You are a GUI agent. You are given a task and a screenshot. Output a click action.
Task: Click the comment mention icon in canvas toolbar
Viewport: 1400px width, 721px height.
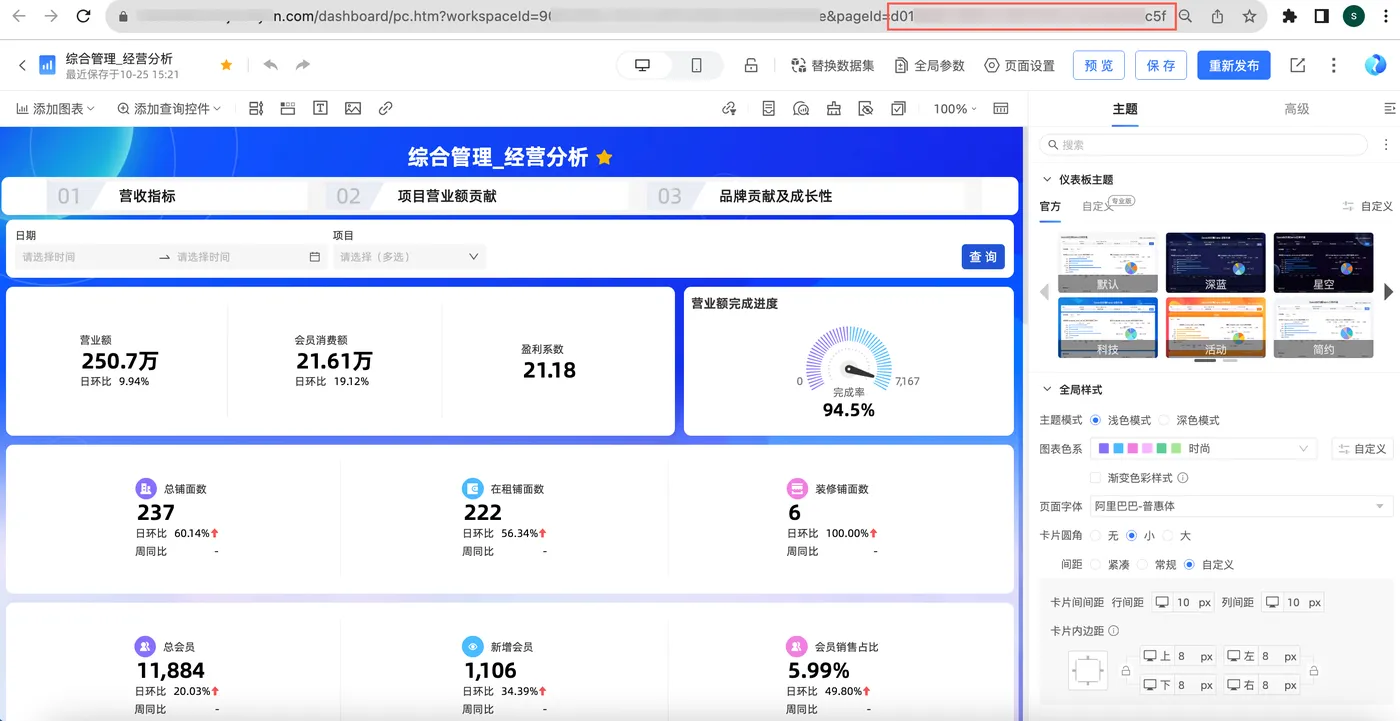pos(801,109)
